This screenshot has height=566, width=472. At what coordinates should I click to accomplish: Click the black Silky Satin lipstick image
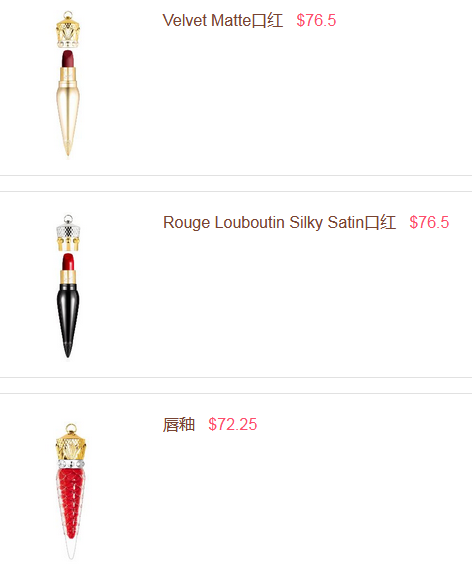point(68,286)
